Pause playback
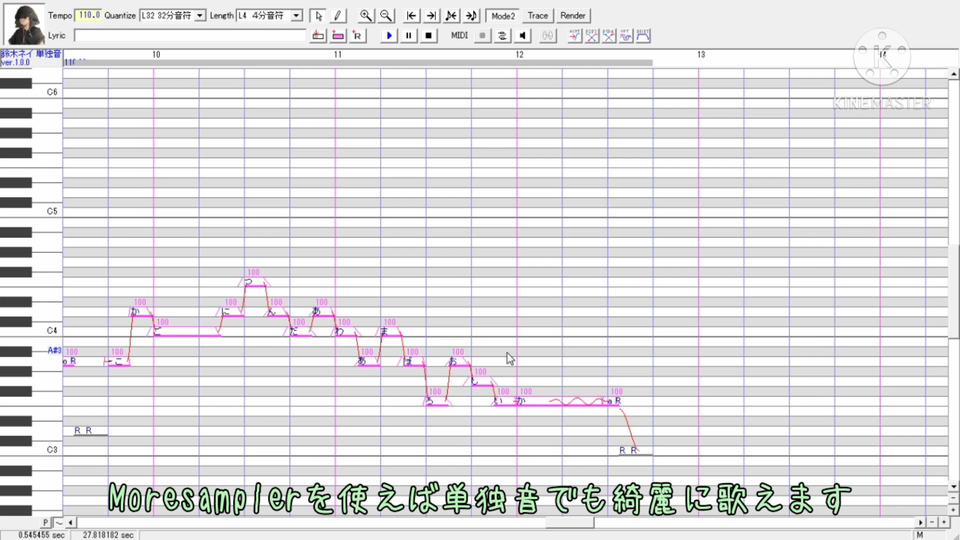Image resolution: width=960 pixels, height=540 pixels. coord(408,36)
